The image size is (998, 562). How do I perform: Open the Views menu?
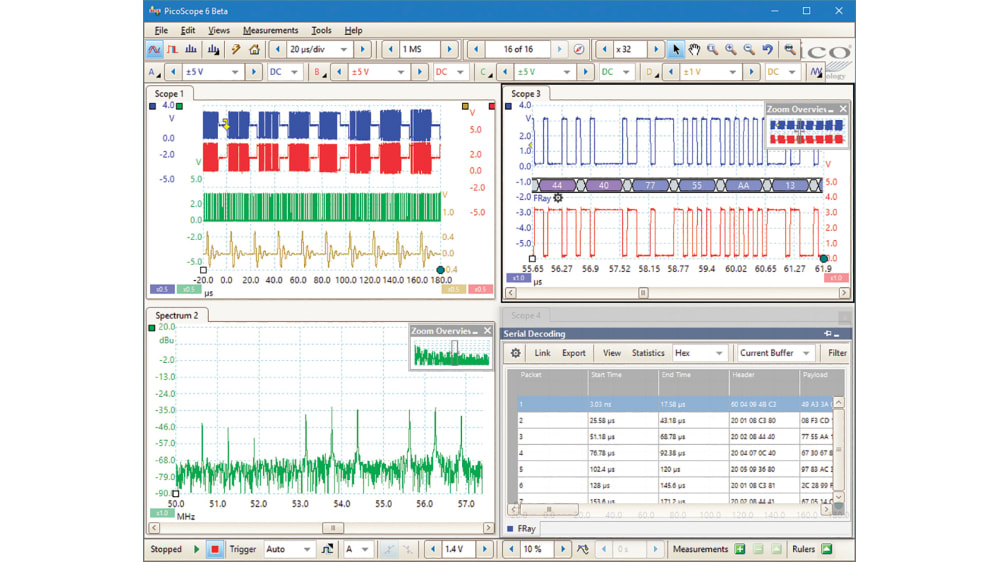pyautogui.click(x=218, y=30)
